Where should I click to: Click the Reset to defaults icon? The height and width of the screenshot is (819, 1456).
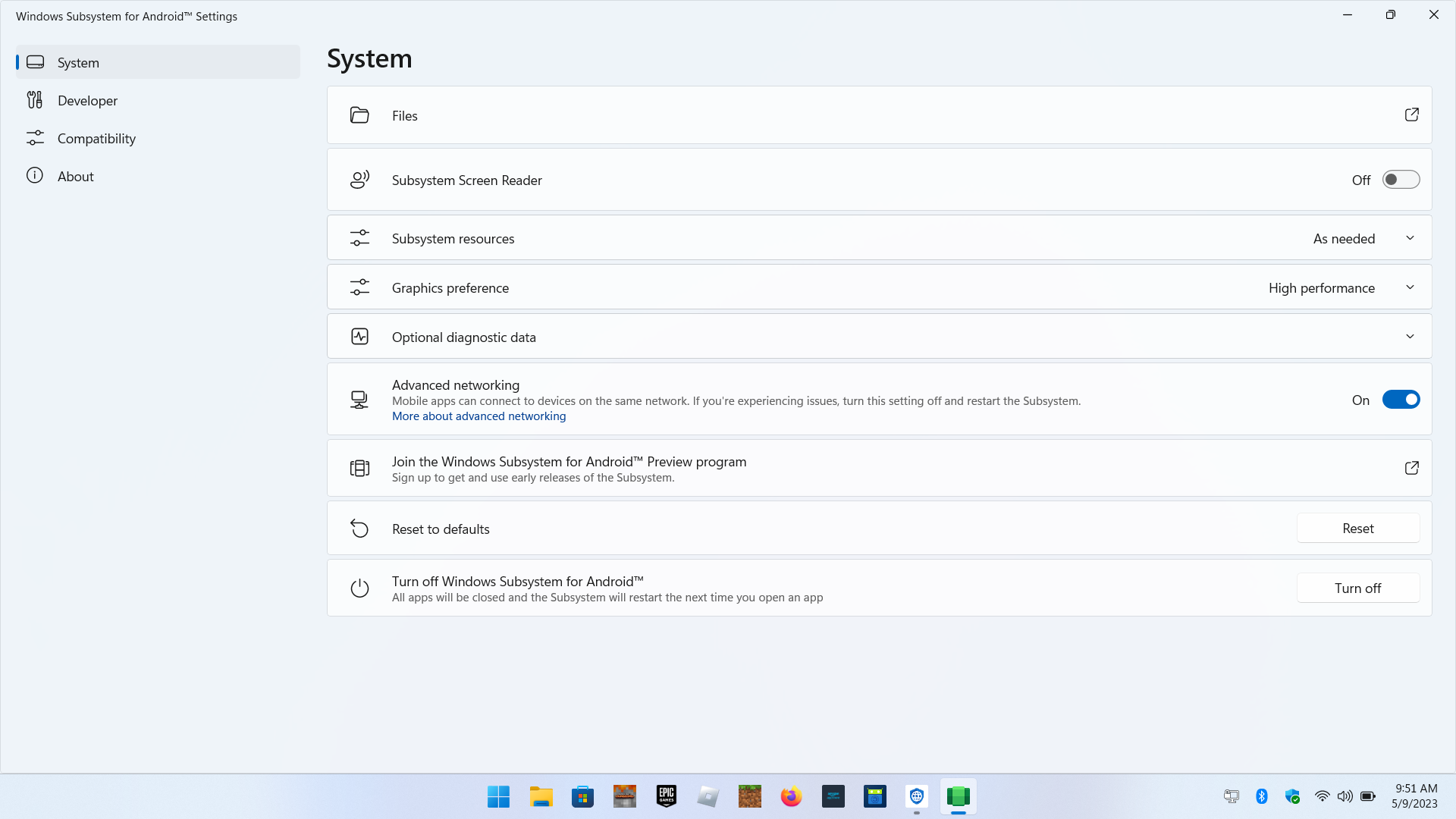[359, 529]
